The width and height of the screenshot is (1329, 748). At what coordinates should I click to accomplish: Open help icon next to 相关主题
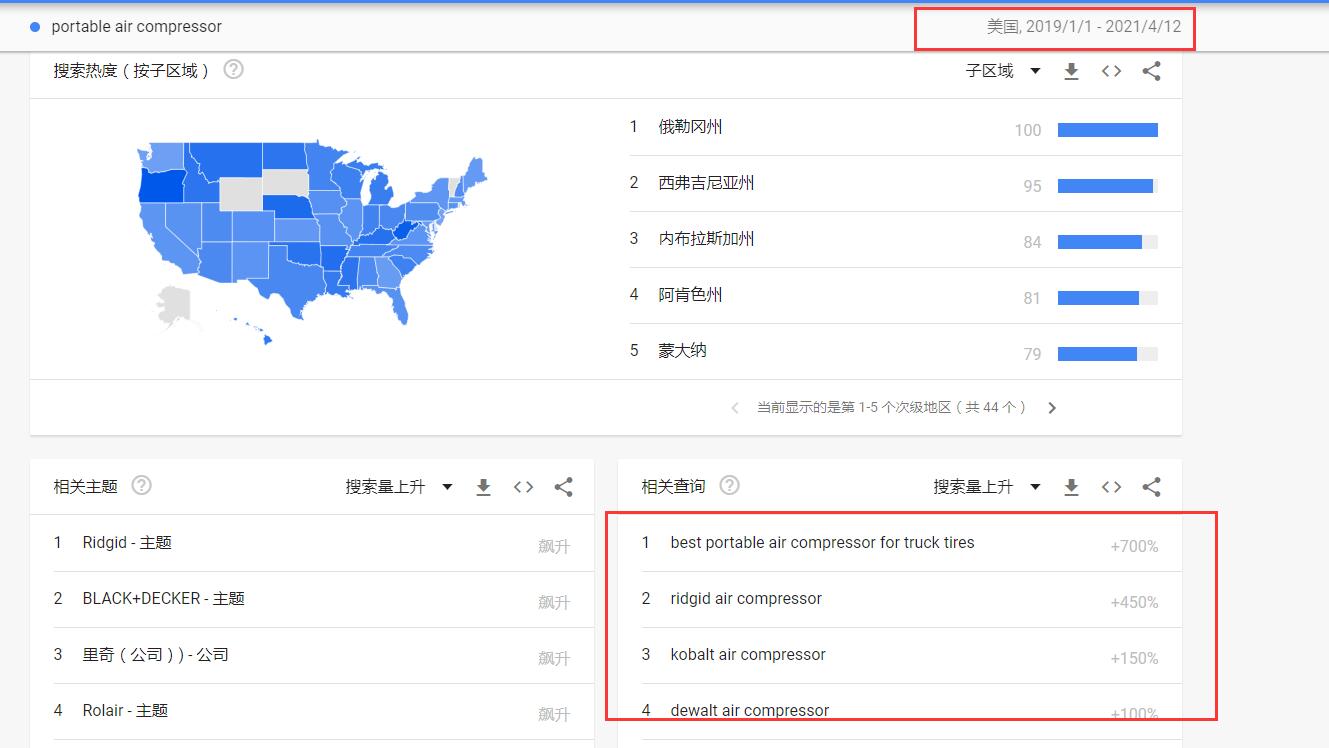142,486
